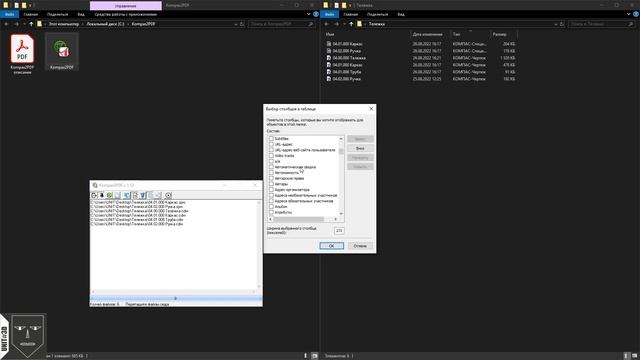
Task: Open Explorer help in the Kompas2PDF window
Action: click(x=316, y=14)
